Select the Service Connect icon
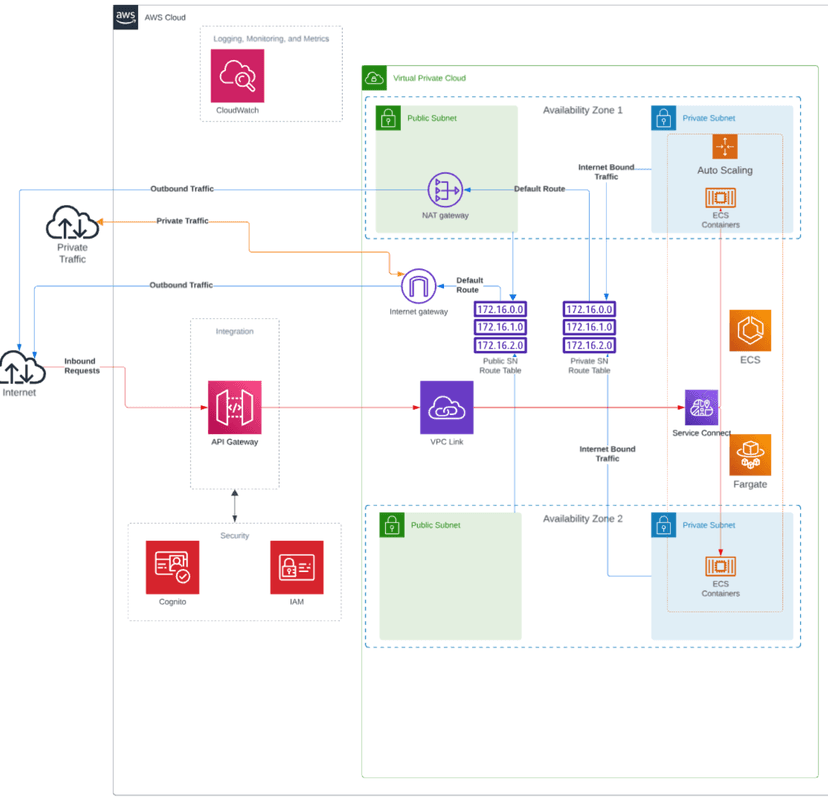 701,407
